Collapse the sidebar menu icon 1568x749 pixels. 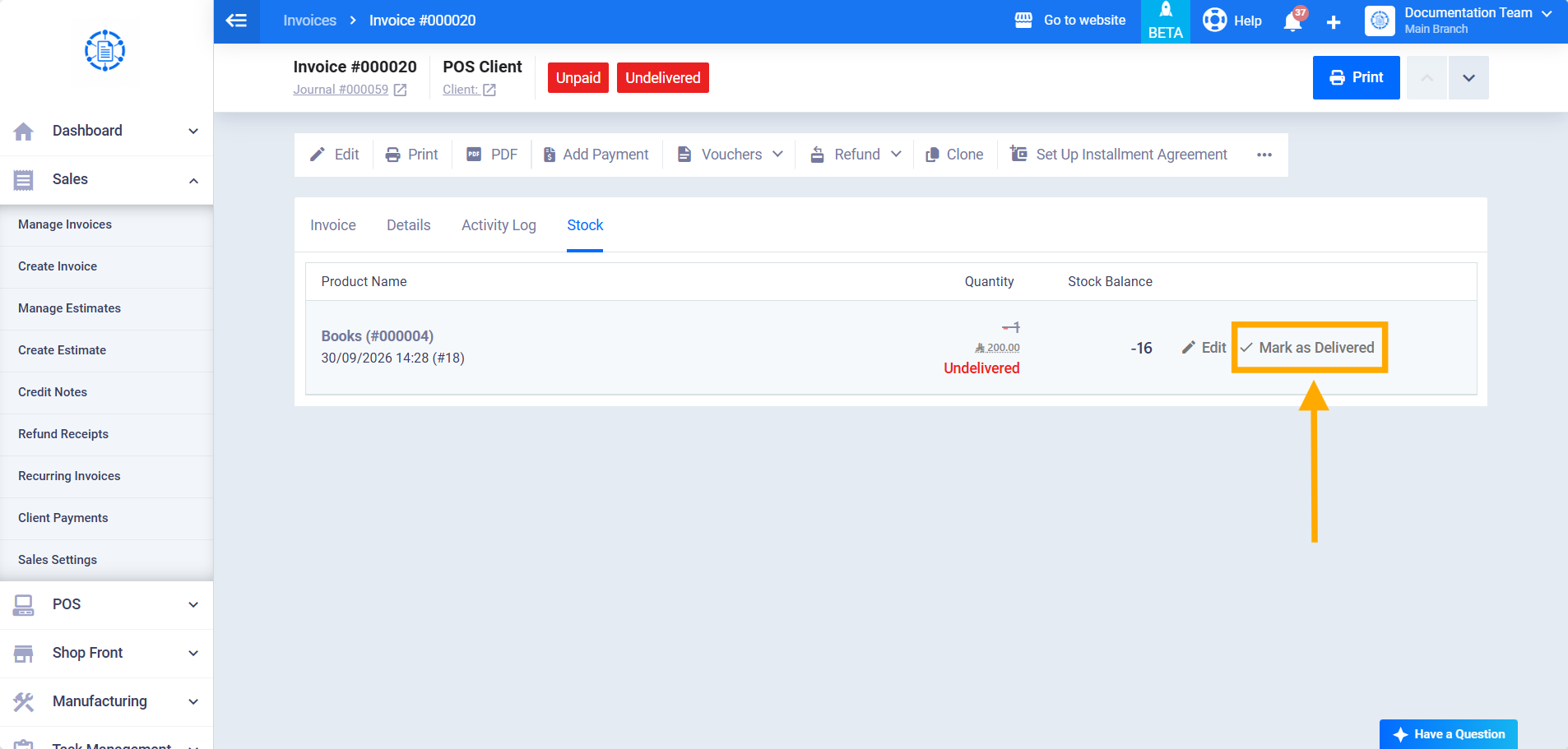click(236, 21)
